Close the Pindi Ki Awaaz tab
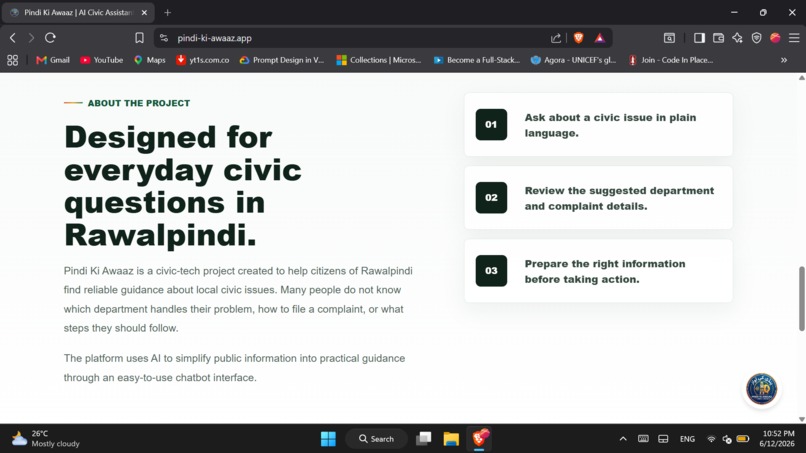Screen dimensions: 806x453 [144, 13]
